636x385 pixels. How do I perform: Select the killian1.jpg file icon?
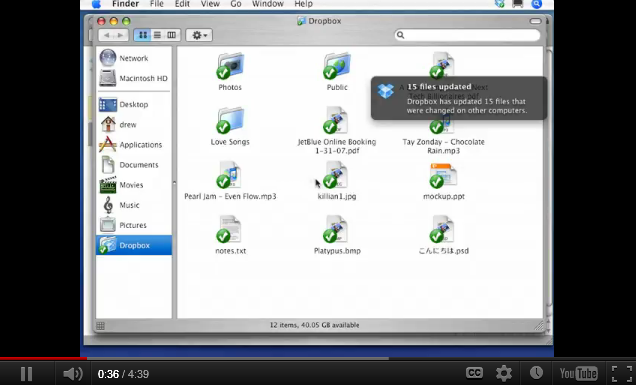pos(337,175)
